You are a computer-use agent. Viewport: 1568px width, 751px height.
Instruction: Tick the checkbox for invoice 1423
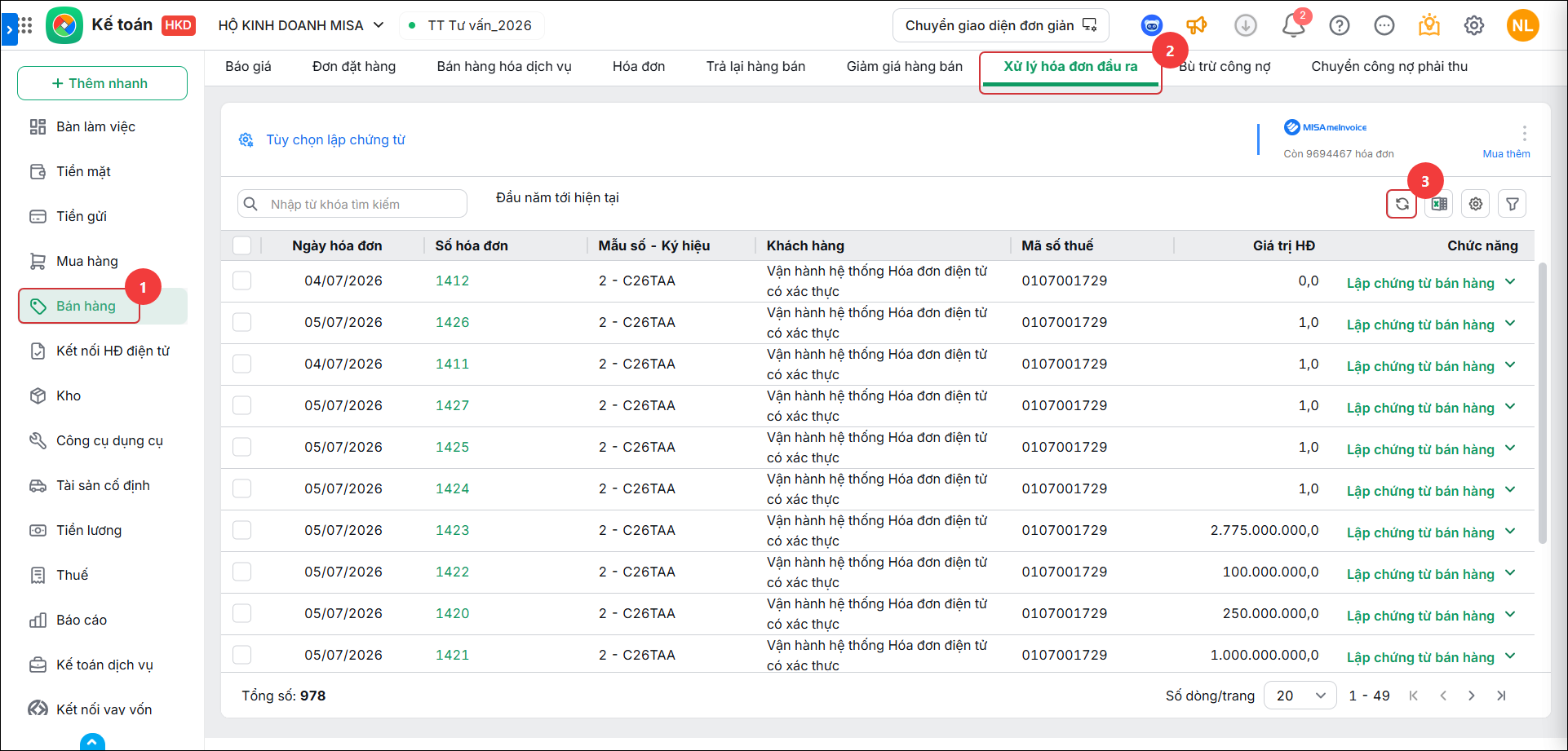pos(241,530)
